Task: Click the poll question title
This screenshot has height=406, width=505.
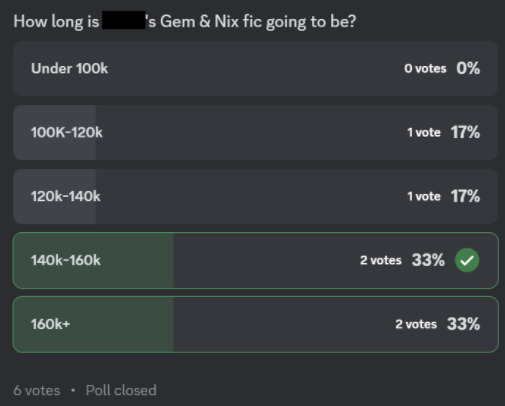Action: pos(185,21)
